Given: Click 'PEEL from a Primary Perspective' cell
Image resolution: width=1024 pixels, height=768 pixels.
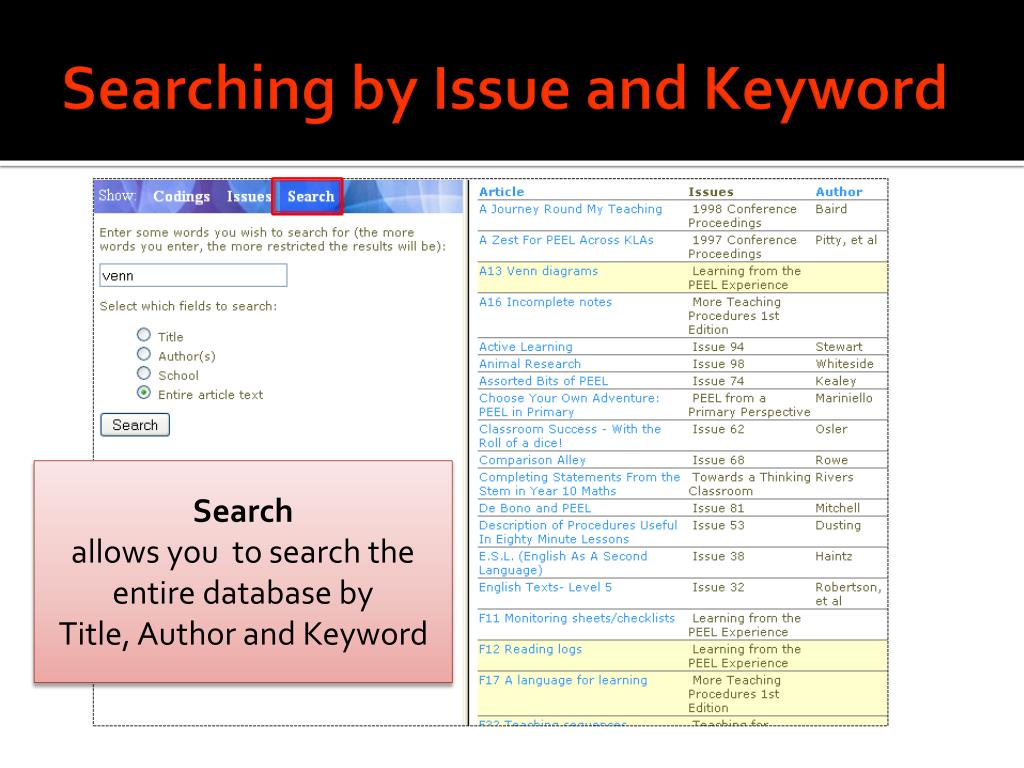Looking at the screenshot, I should click(749, 405).
